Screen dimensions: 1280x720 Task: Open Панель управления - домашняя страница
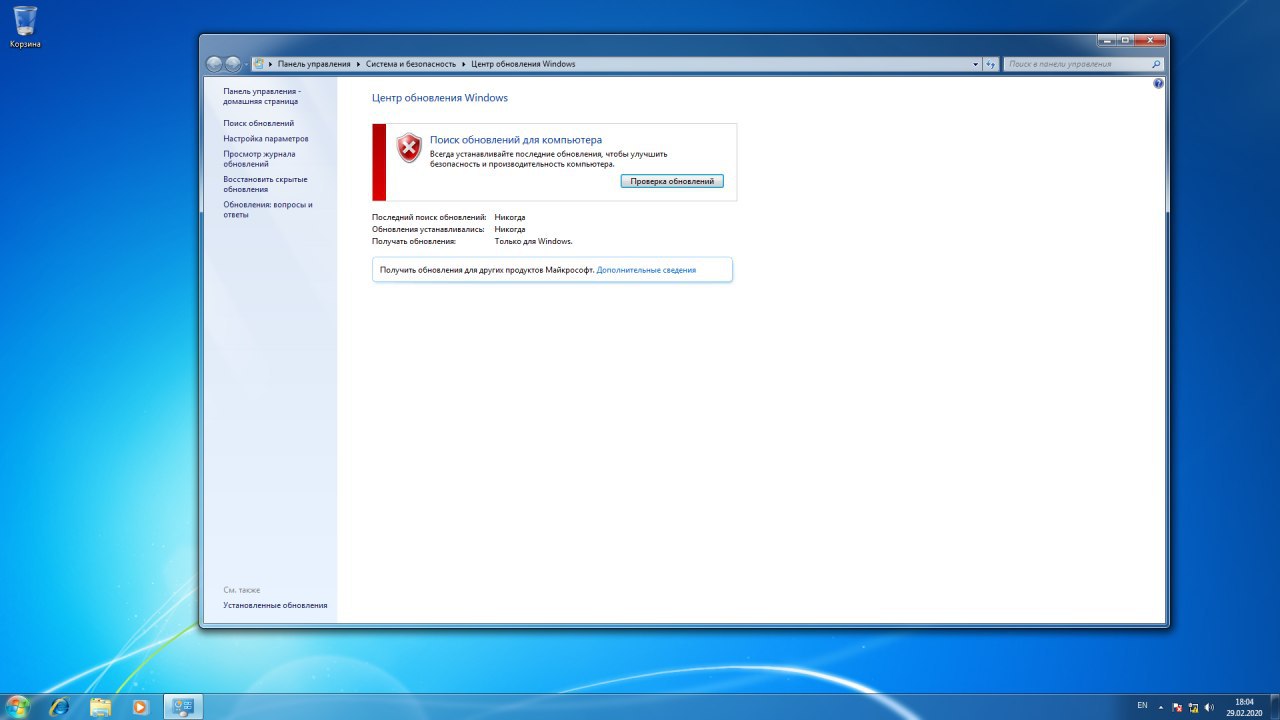tap(261, 96)
